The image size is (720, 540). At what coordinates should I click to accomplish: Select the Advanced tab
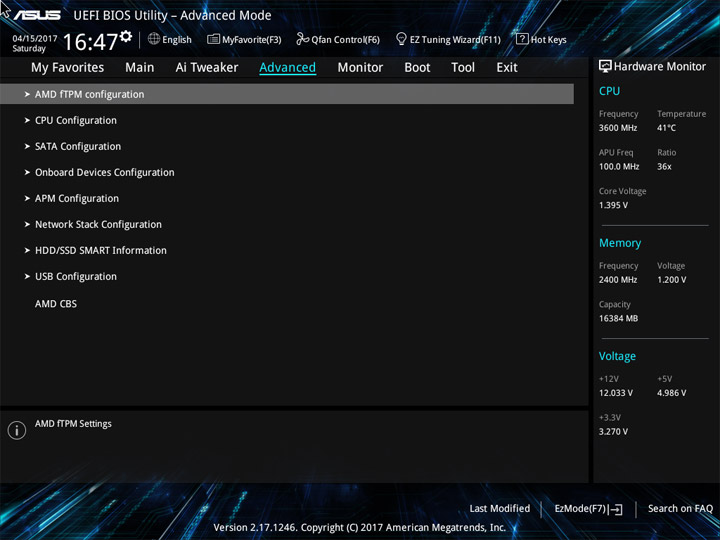[x=287, y=68]
